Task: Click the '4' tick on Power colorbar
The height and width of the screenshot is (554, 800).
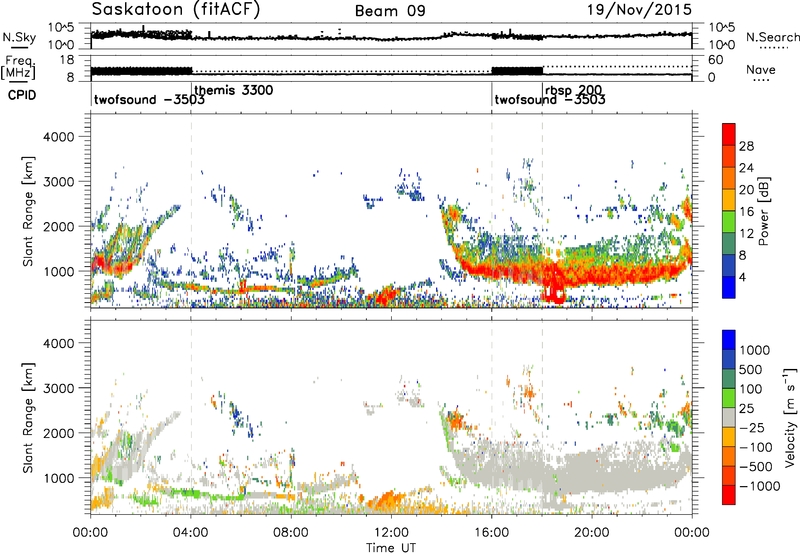Action: click(742, 277)
